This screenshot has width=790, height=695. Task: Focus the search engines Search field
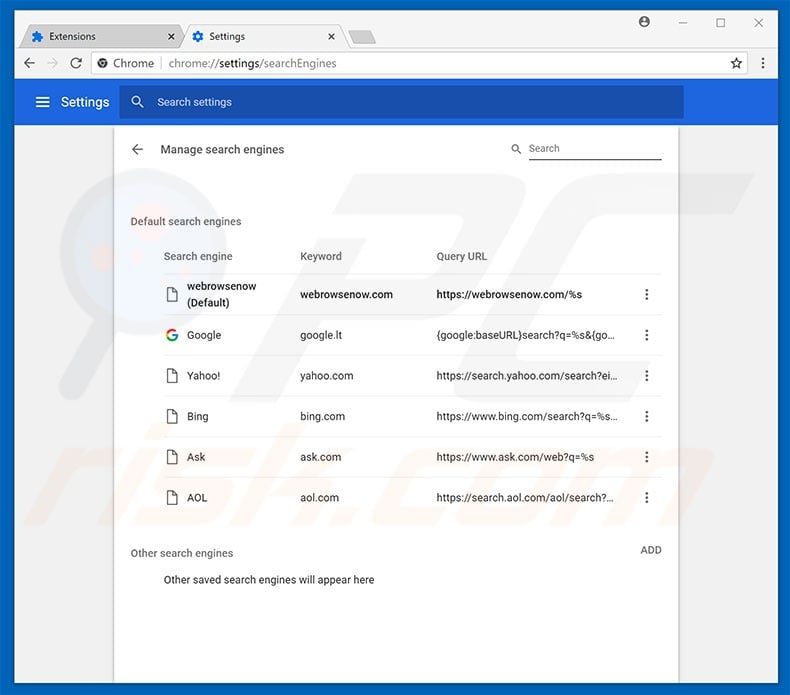(x=595, y=149)
